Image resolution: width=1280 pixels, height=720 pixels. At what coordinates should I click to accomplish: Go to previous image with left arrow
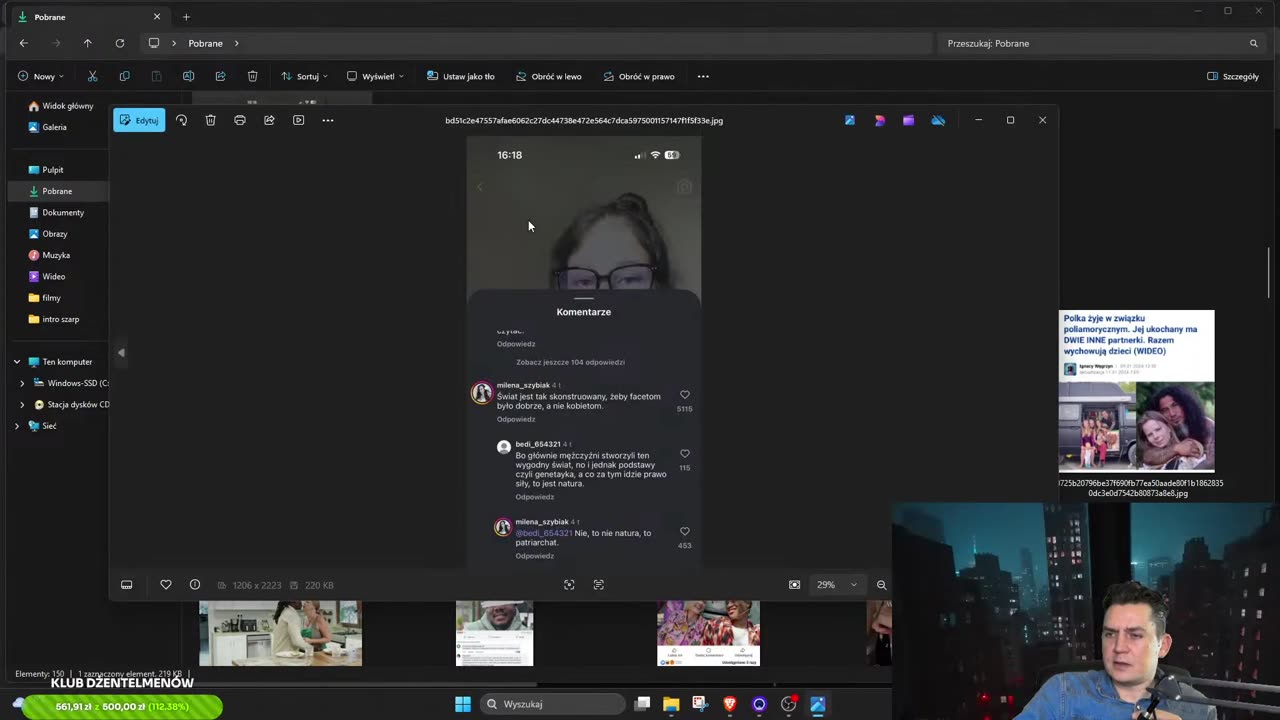(x=121, y=352)
